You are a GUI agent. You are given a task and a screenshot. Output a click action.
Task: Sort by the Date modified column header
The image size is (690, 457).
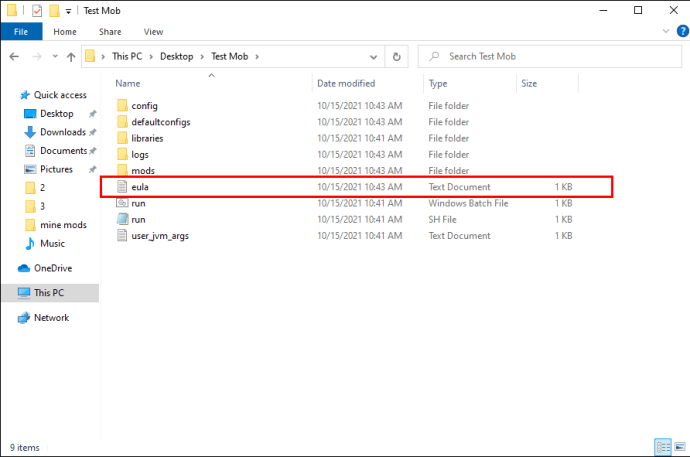tap(346, 84)
